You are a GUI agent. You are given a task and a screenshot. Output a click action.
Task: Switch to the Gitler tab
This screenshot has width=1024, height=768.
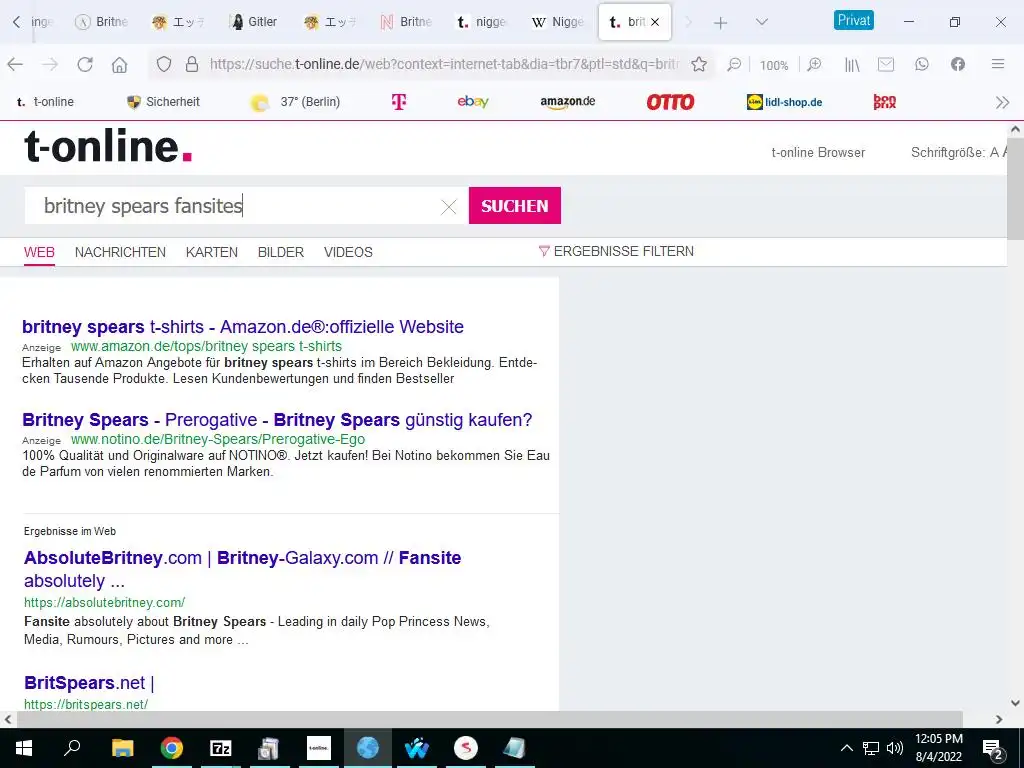tap(254, 22)
